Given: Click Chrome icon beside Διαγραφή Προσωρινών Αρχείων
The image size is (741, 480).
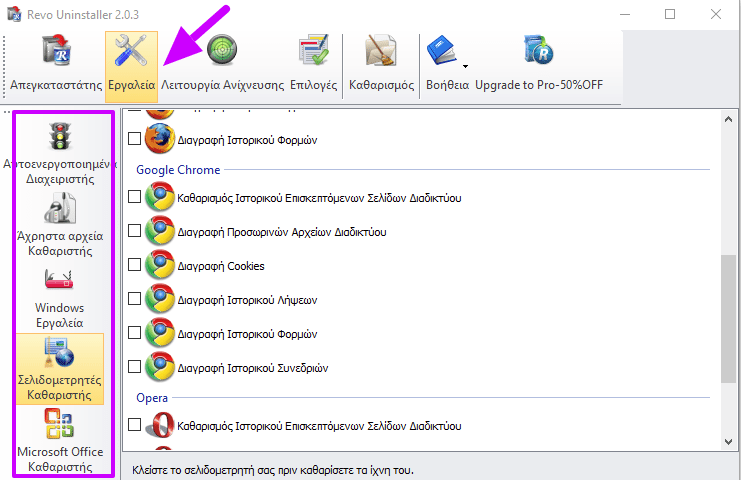Looking at the screenshot, I should pyautogui.click(x=160, y=231).
